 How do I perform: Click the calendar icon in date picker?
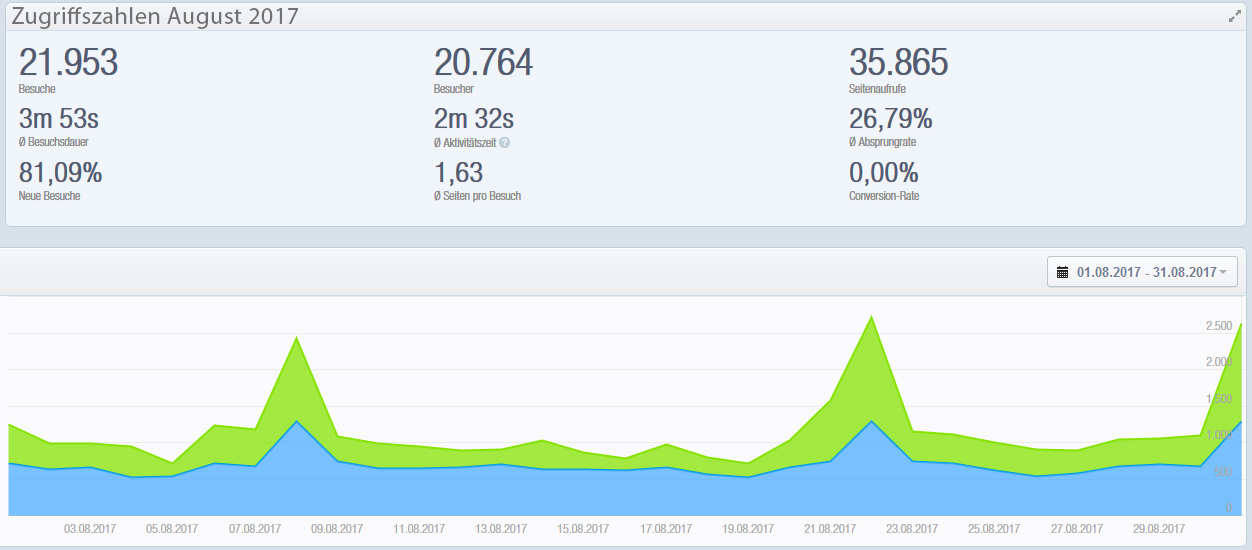(1063, 272)
